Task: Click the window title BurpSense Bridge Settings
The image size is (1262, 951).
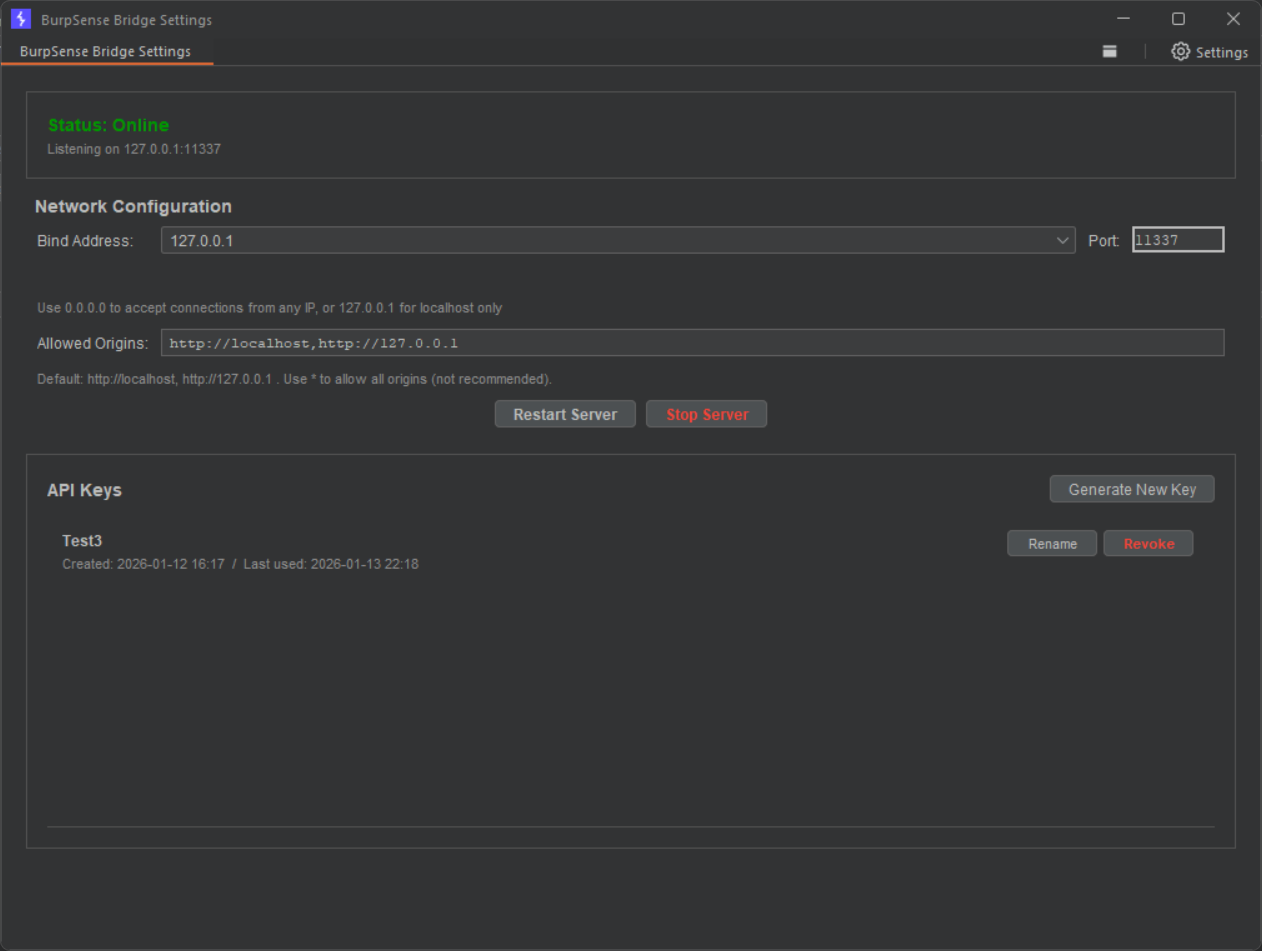Action: click(x=126, y=20)
